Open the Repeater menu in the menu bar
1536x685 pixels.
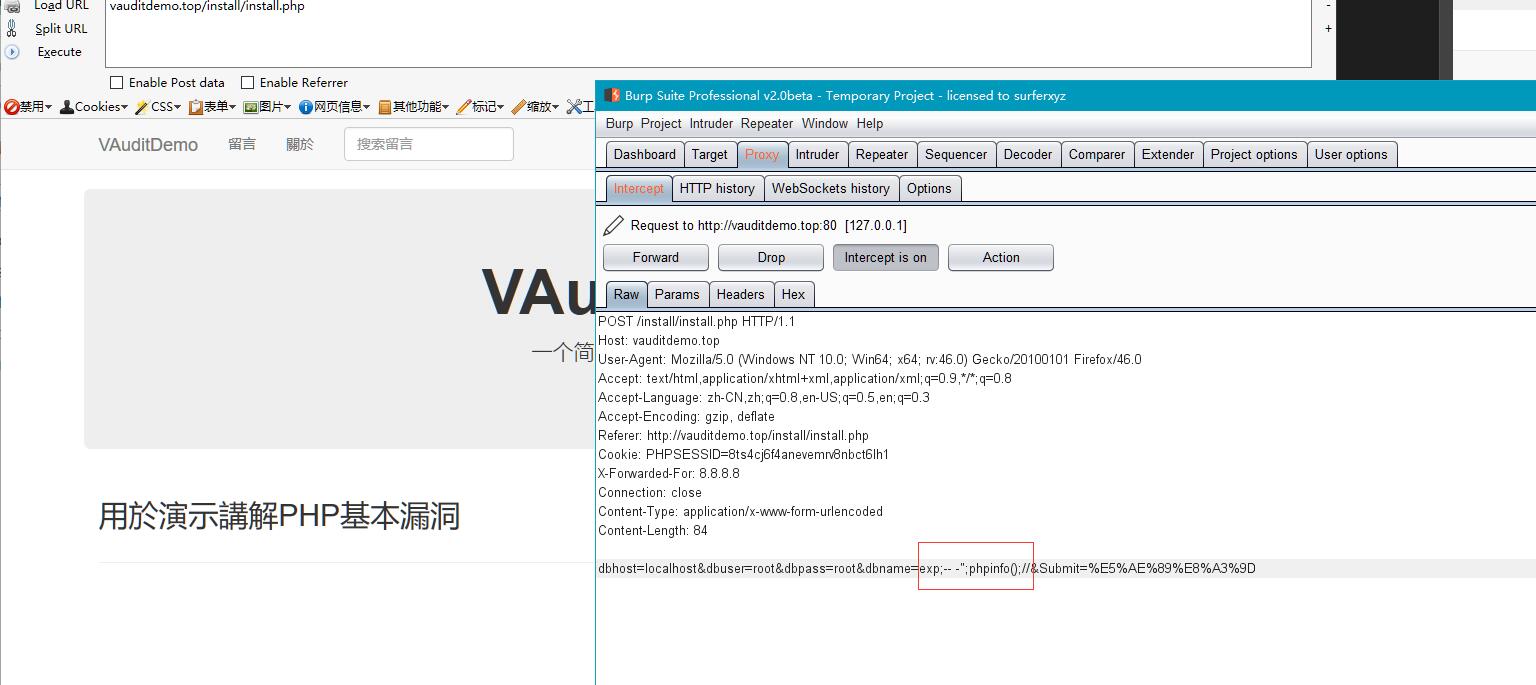[767, 124]
